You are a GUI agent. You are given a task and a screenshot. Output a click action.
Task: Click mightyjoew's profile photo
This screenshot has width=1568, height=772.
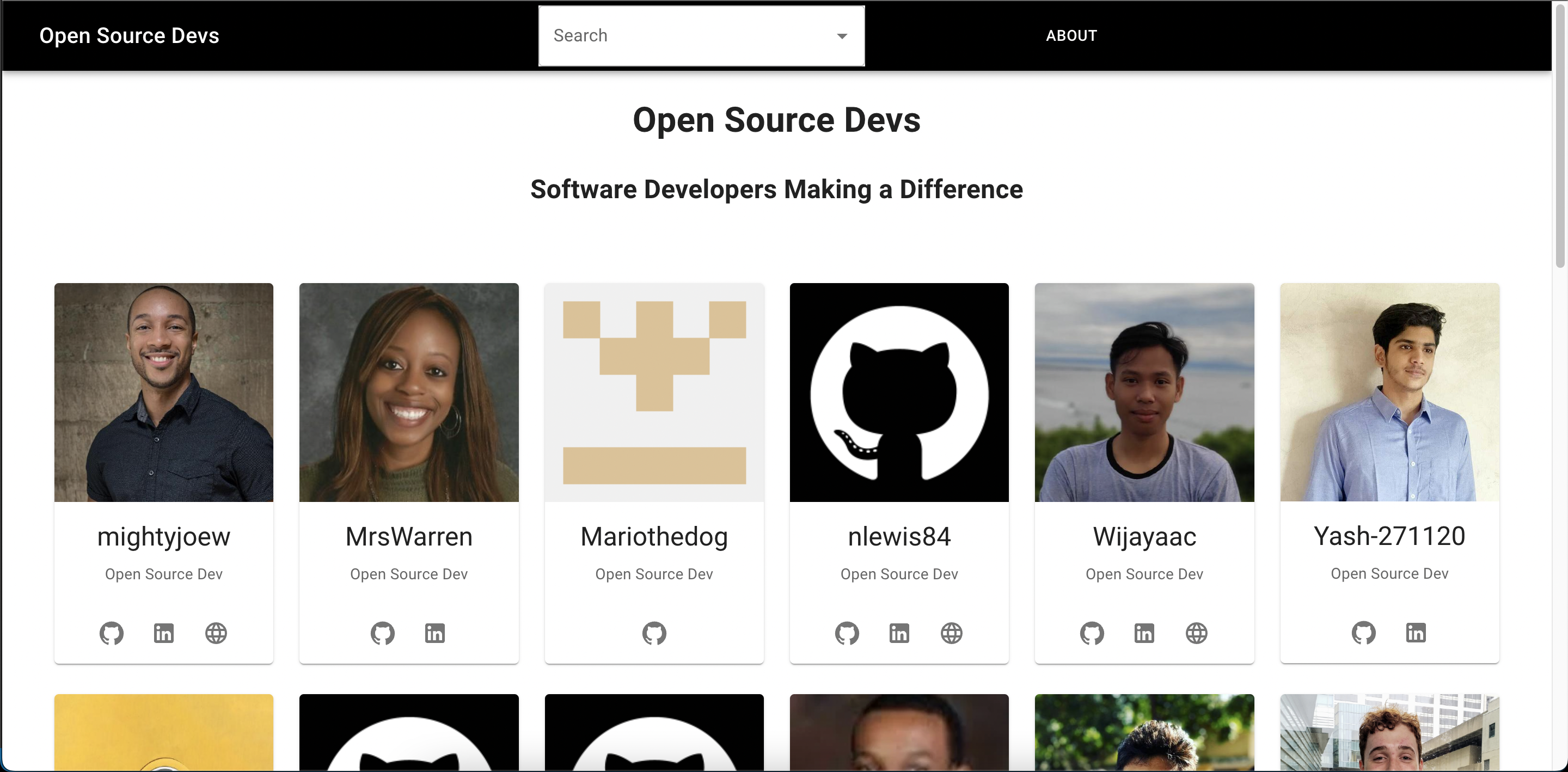pos(164,392)
